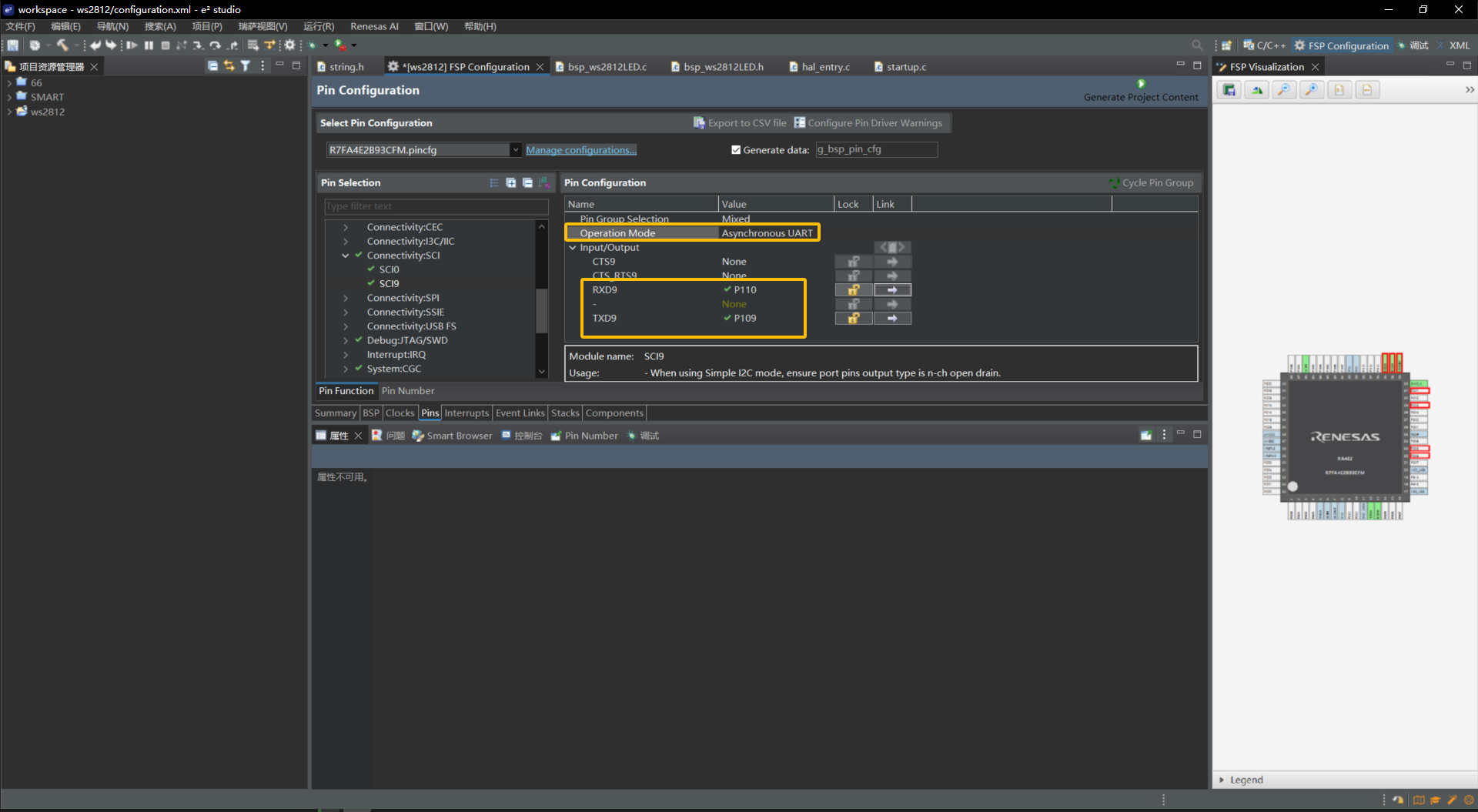Click the link arrow for TXD9 row
This screenshot has width=1478, height=812.
[892, 318]
